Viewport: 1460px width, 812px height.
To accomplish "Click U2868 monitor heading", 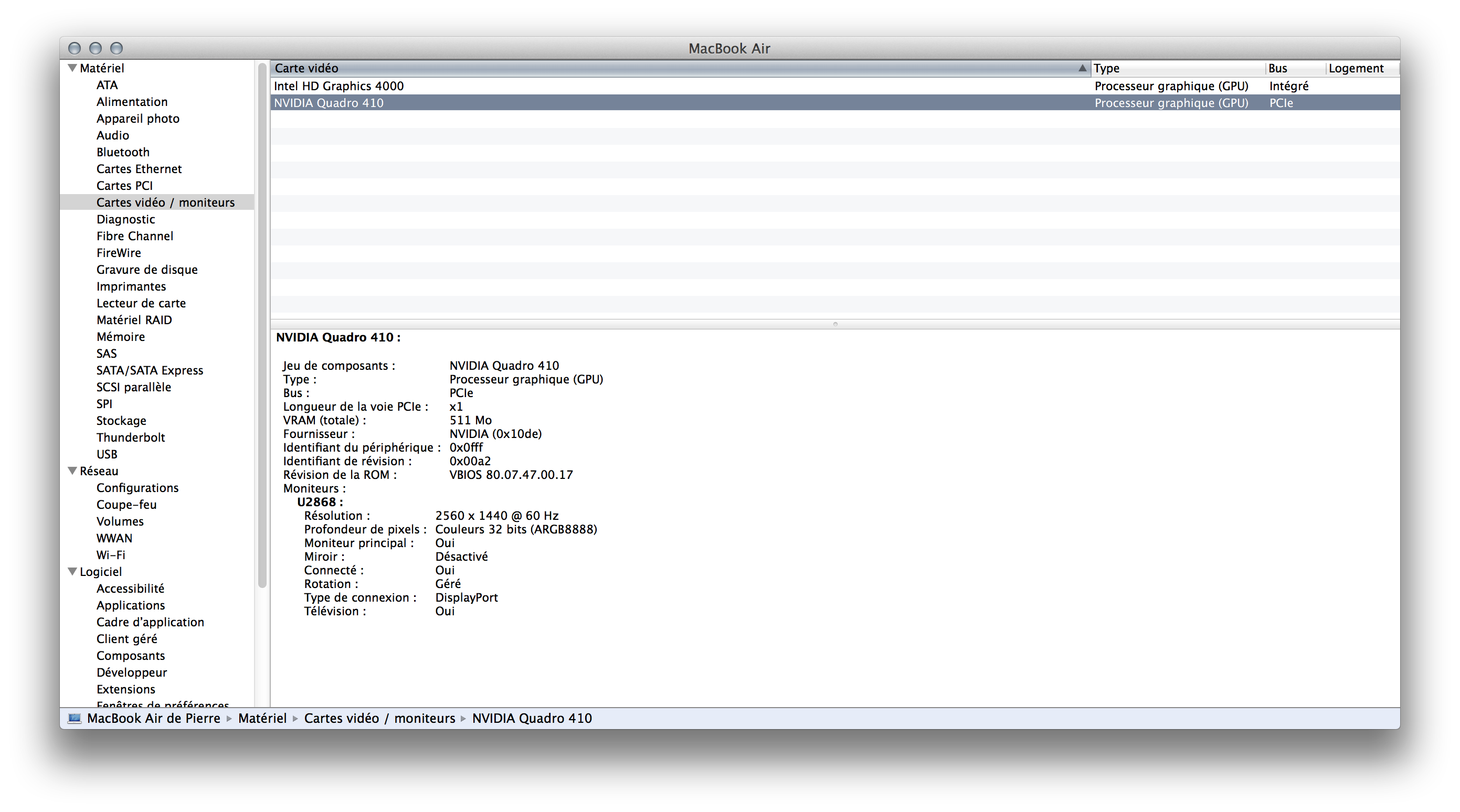I will (x=320, y=502).
